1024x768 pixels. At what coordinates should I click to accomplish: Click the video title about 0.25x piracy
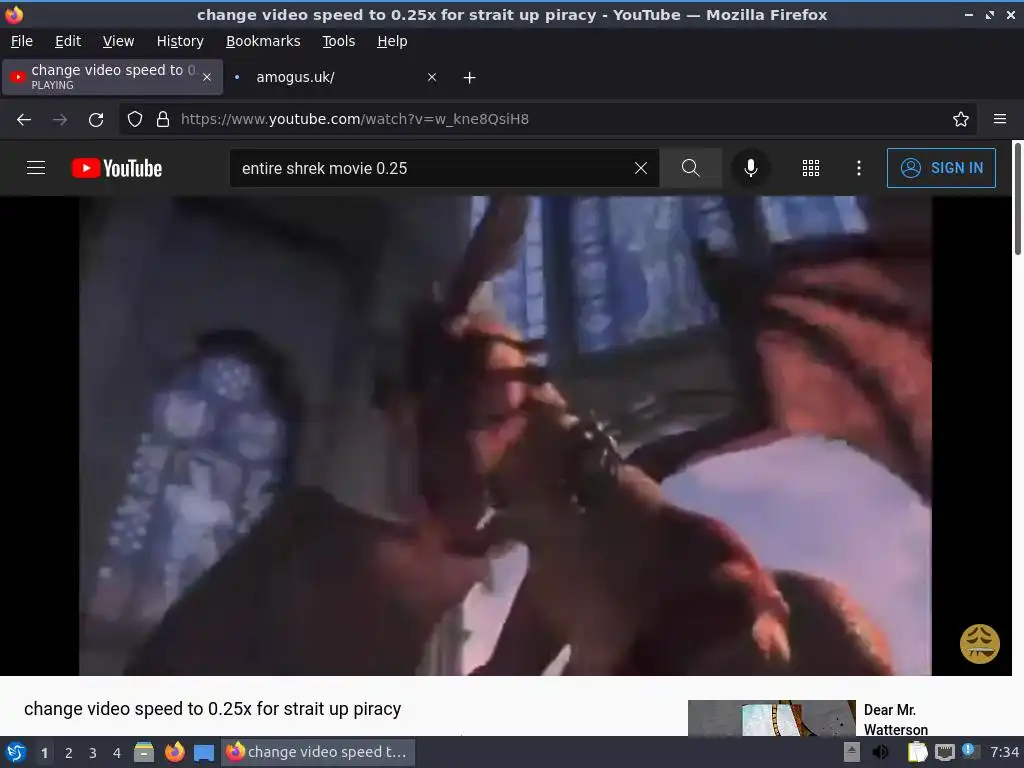click(212, 709)
